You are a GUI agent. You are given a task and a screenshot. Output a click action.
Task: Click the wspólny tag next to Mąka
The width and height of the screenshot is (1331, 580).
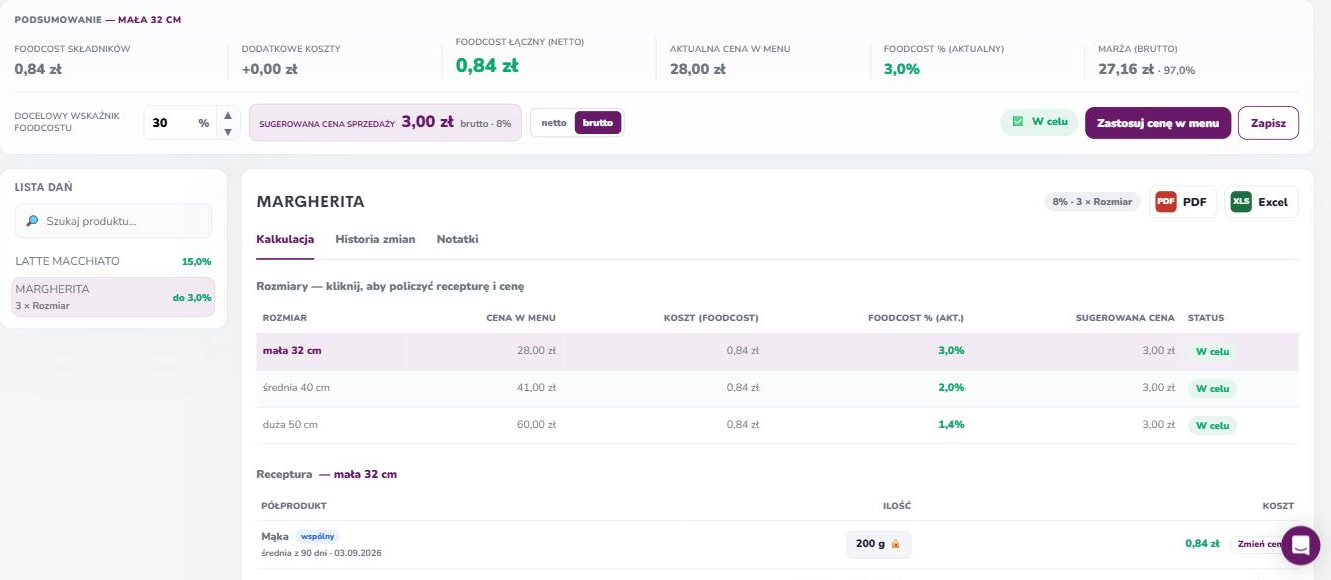click(317, 537)
